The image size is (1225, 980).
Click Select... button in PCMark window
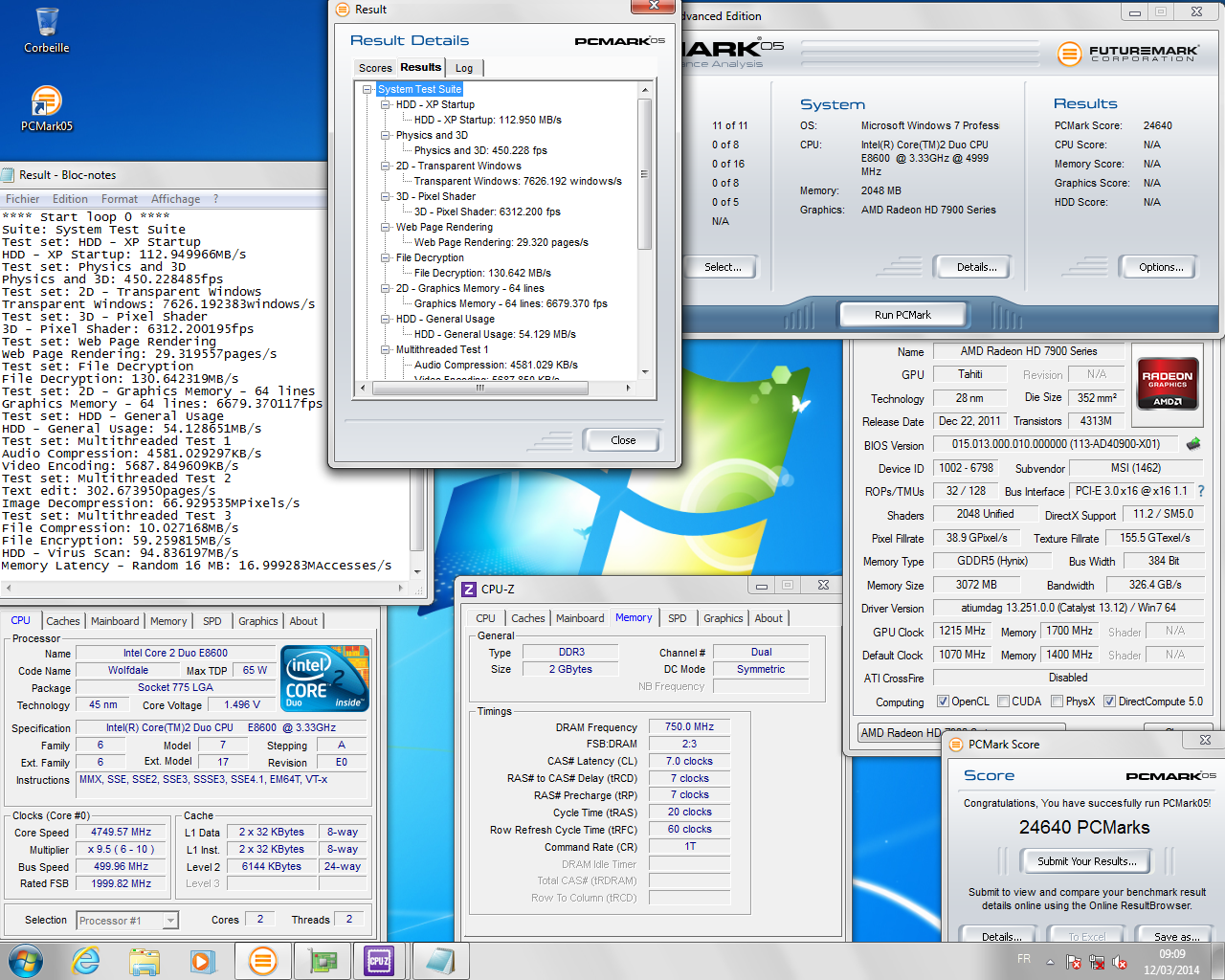(723, 267)
